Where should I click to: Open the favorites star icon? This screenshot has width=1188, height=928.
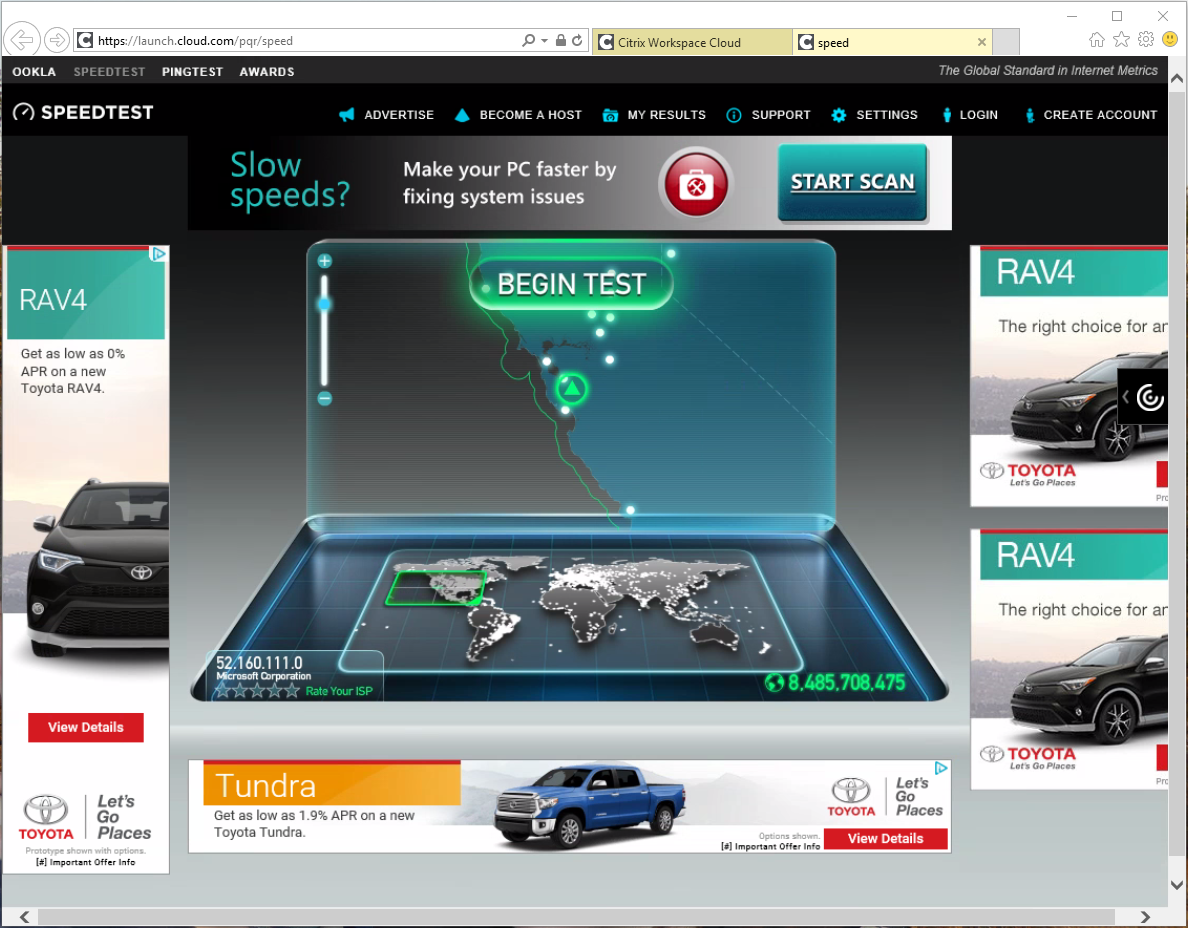click(x=1121, y=39)
